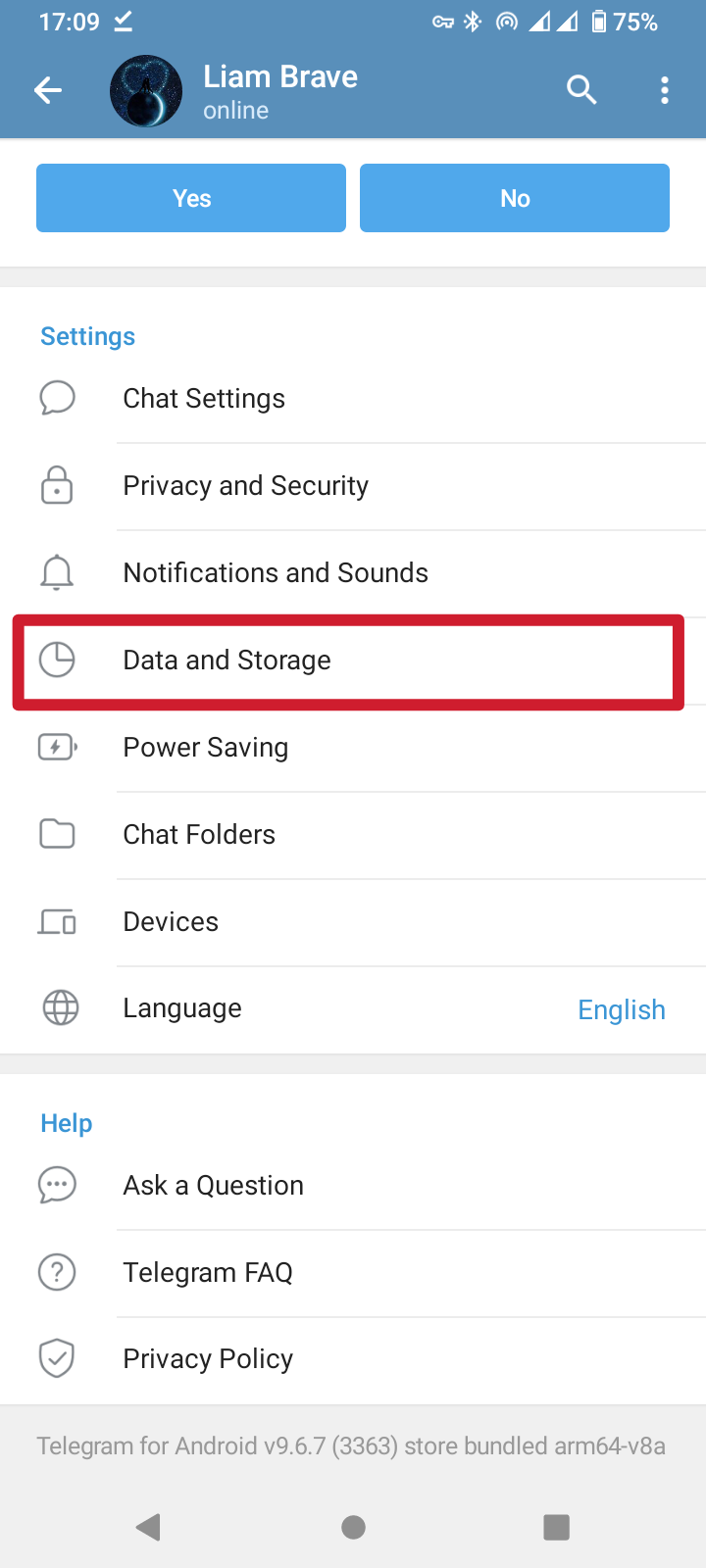This screenshot has width=706, height=1568.
Task: Open Liam Brave's profile picture
Action: coord(146,91)
